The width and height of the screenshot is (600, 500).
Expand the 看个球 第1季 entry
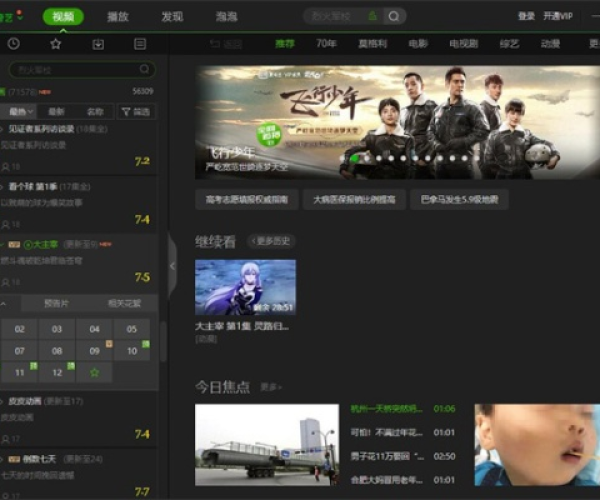[2, 187]
